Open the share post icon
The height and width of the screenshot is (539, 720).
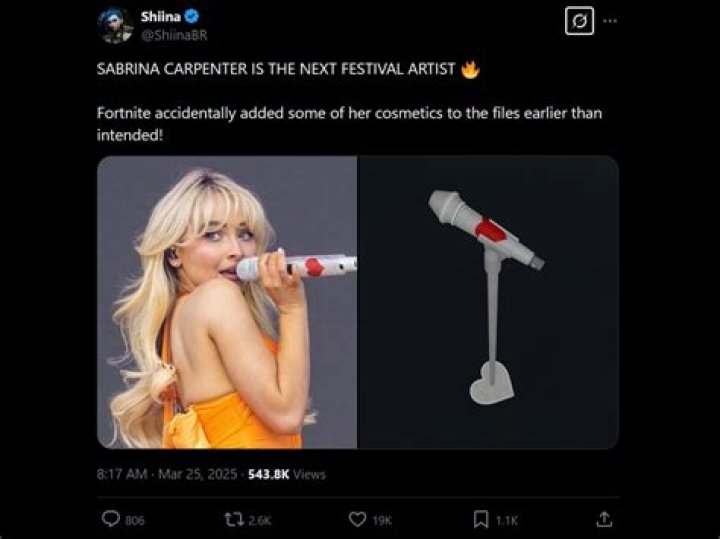(603, 519)
